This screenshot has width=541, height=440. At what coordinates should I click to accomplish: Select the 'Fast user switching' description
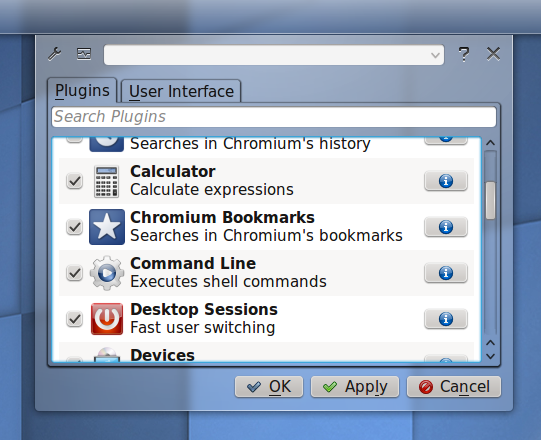(203, 327)
